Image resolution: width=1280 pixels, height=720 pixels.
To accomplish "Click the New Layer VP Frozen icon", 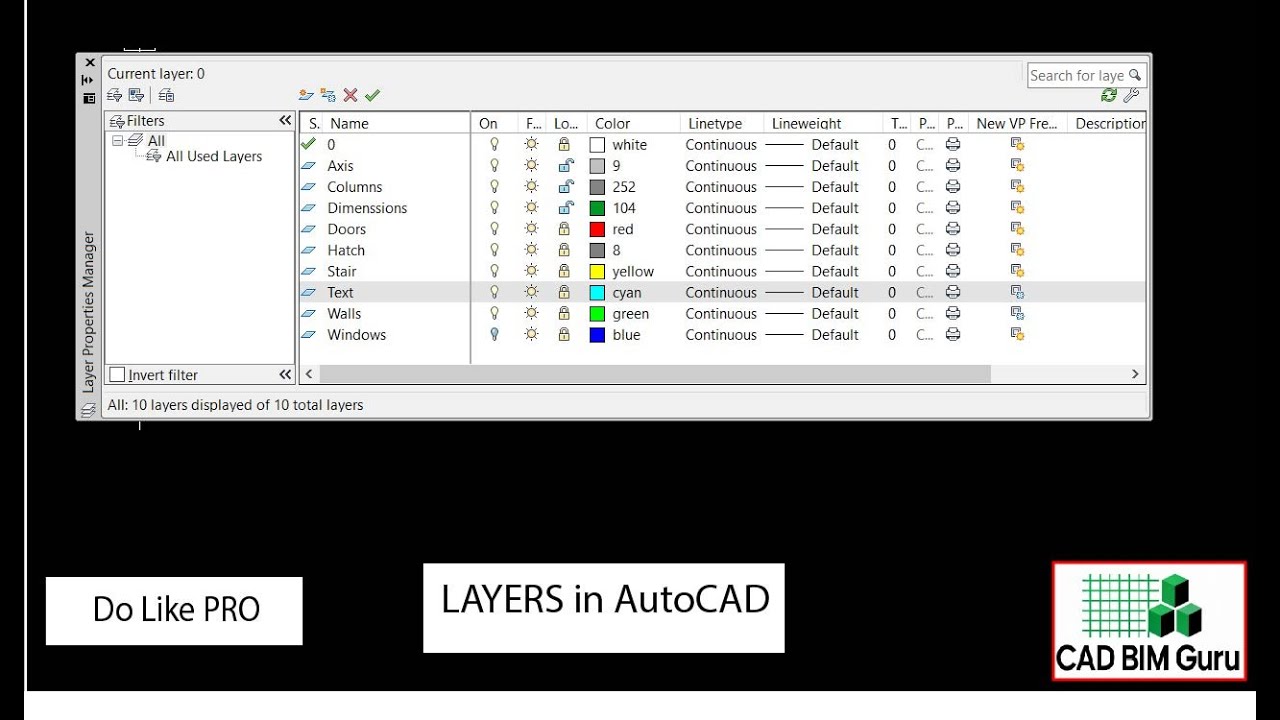I will point(328,95).
